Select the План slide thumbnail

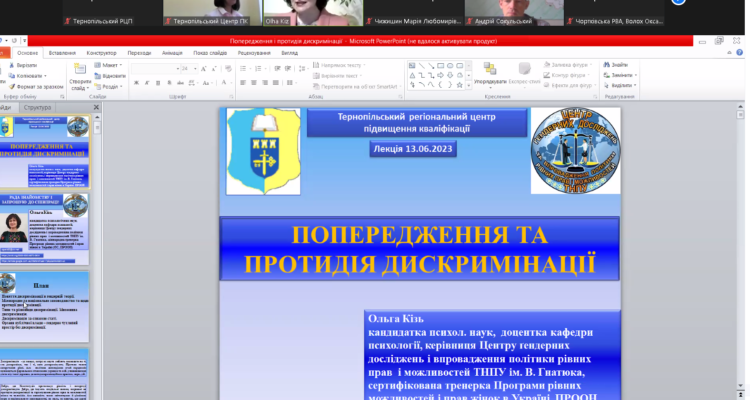pos(44,307)
